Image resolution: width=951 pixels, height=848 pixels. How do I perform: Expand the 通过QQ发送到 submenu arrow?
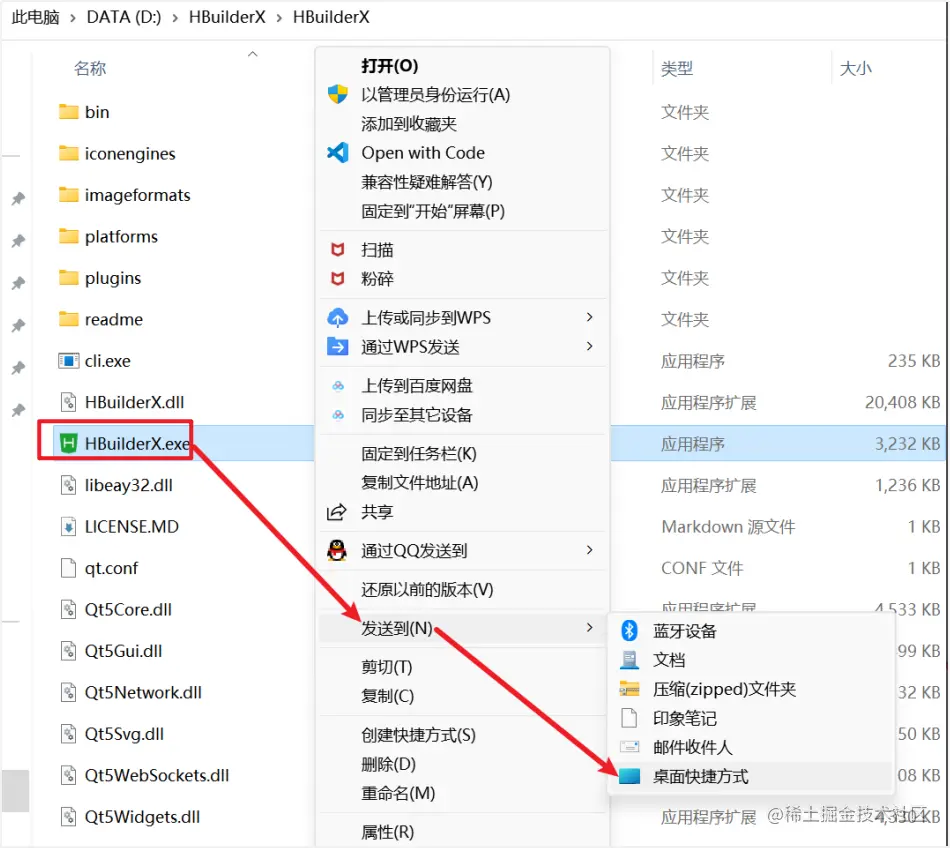pos(590,550)
